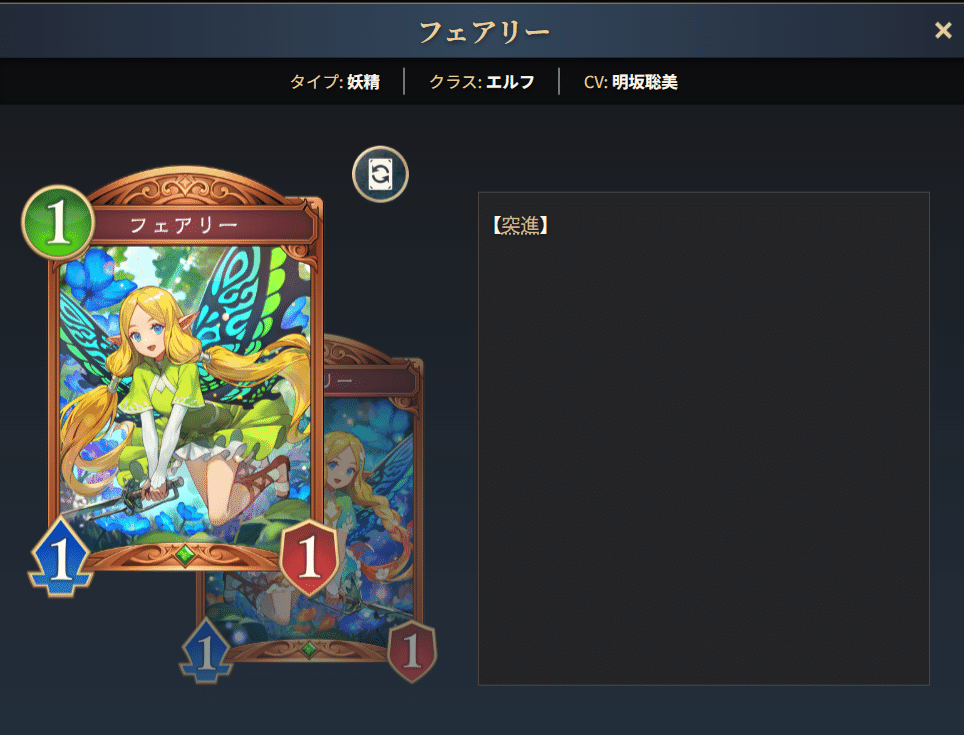Viewport: 964px width, 735px height.
Task: Click the タイプ: 妖精 label
Action: [x=334, y=82]
